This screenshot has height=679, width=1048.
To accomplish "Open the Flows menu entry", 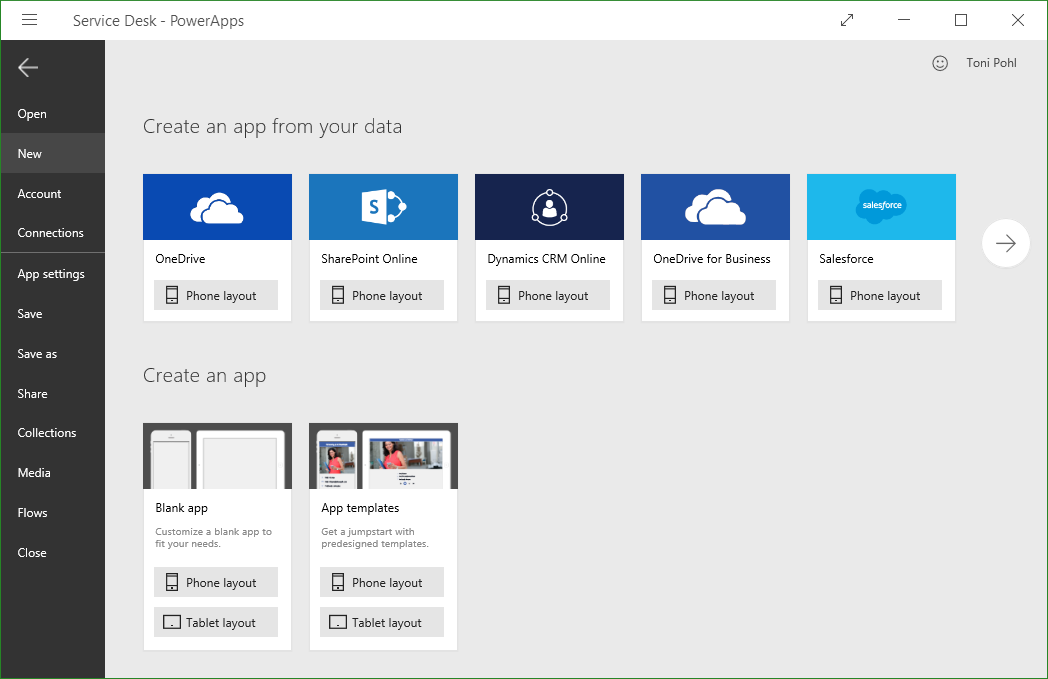I will (x=33, y=513).
